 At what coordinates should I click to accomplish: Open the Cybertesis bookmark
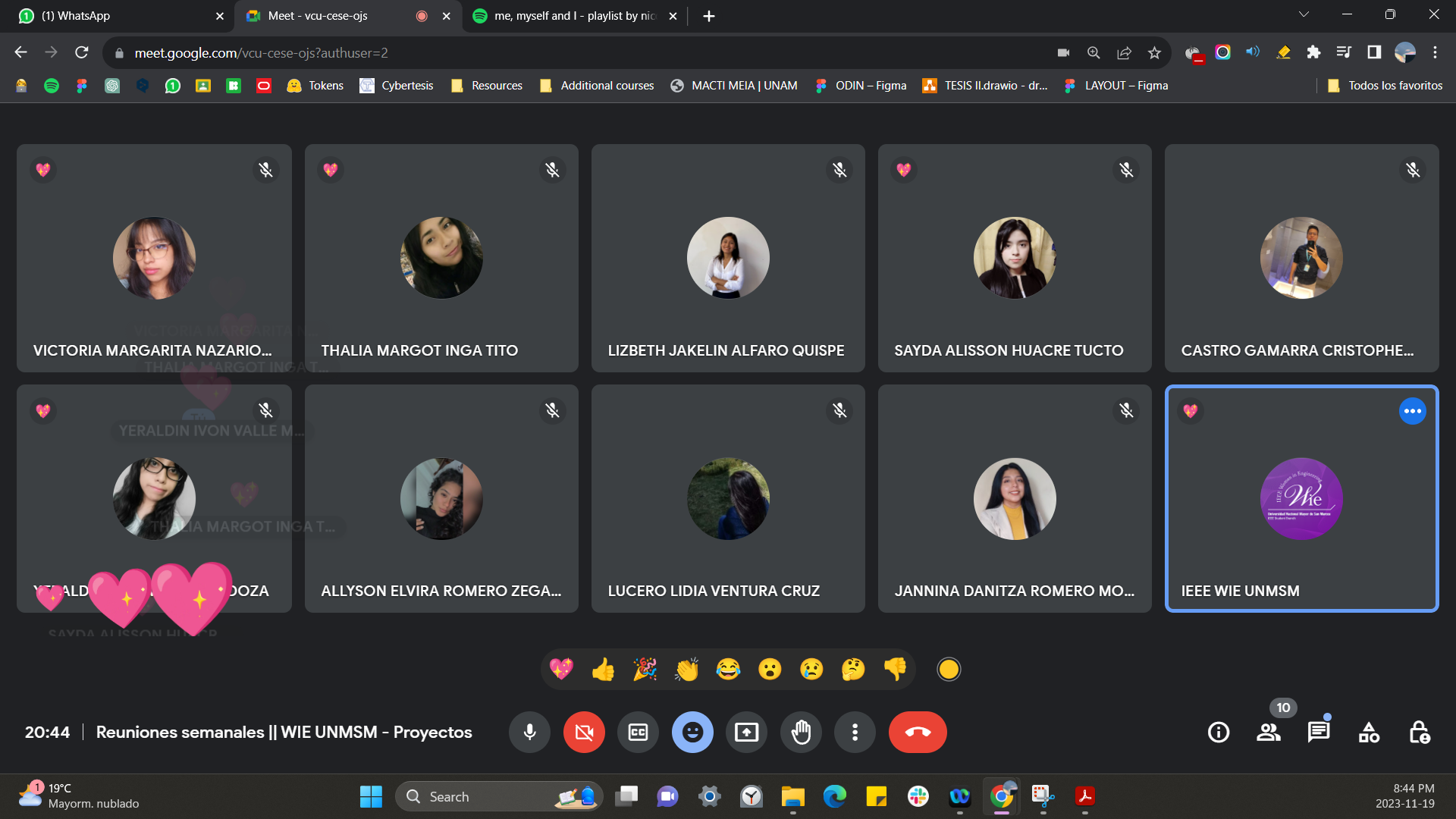click(x=397, y=86)
